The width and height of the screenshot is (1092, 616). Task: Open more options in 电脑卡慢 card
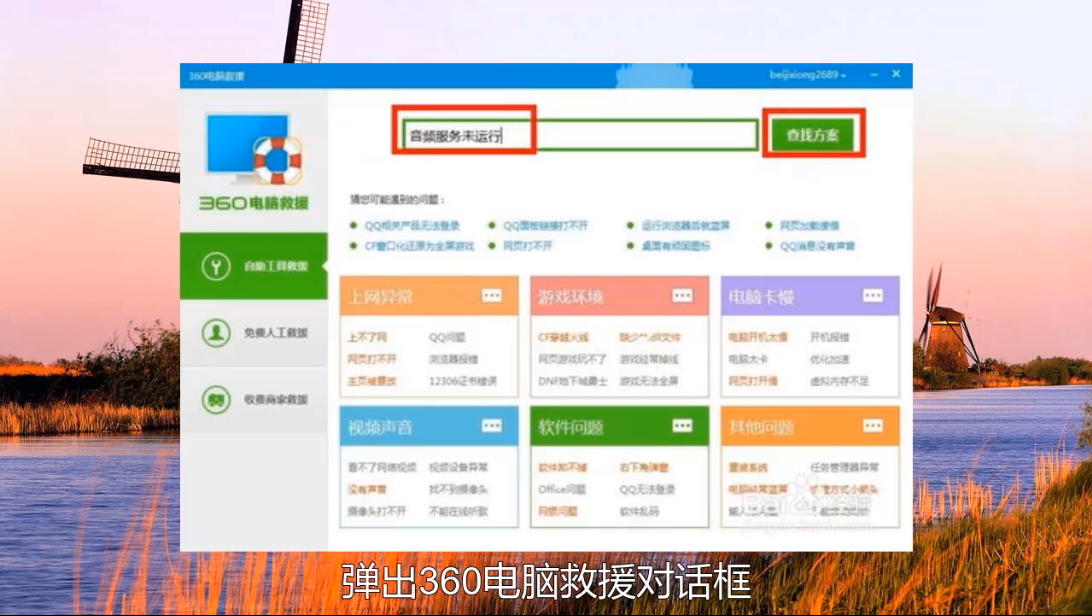(873, 296)
